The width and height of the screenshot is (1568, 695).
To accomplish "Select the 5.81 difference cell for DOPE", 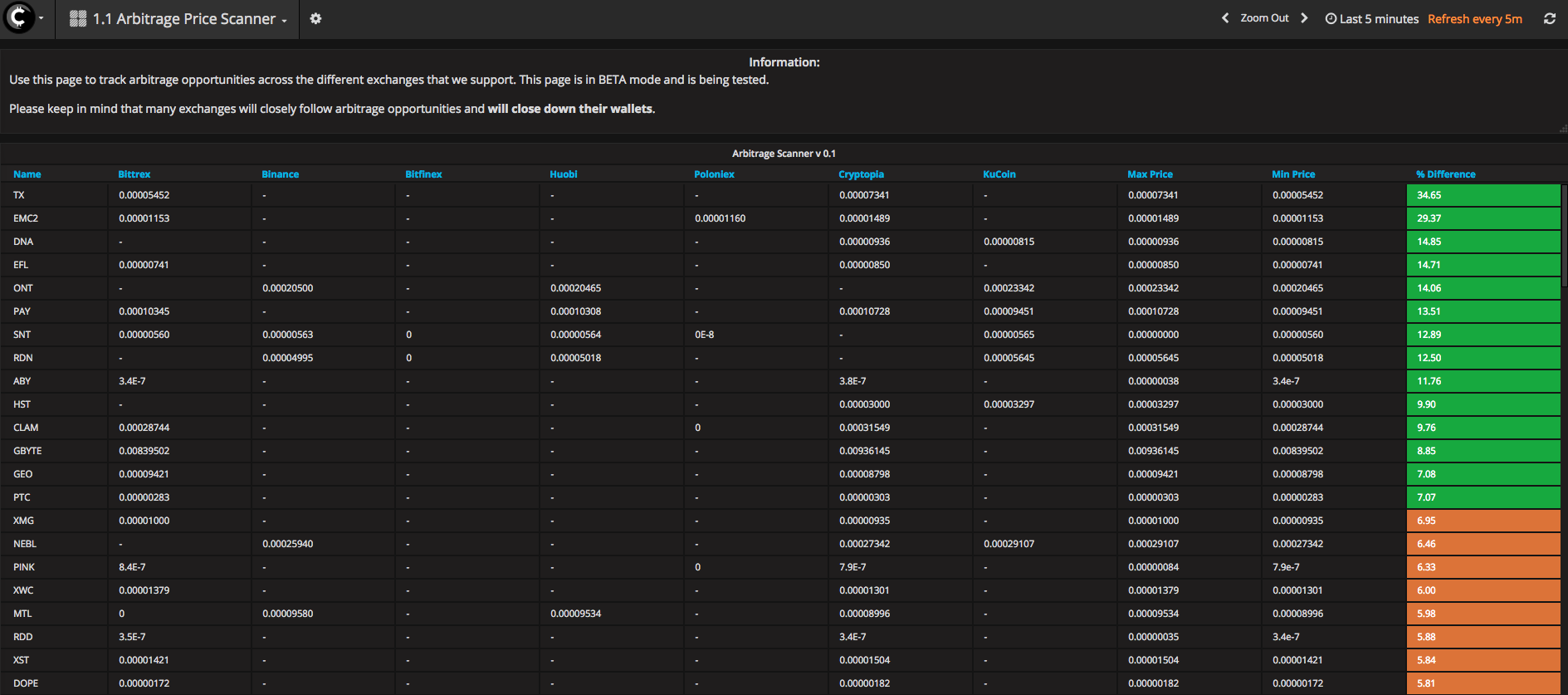I will click(x=1483, y=683).
